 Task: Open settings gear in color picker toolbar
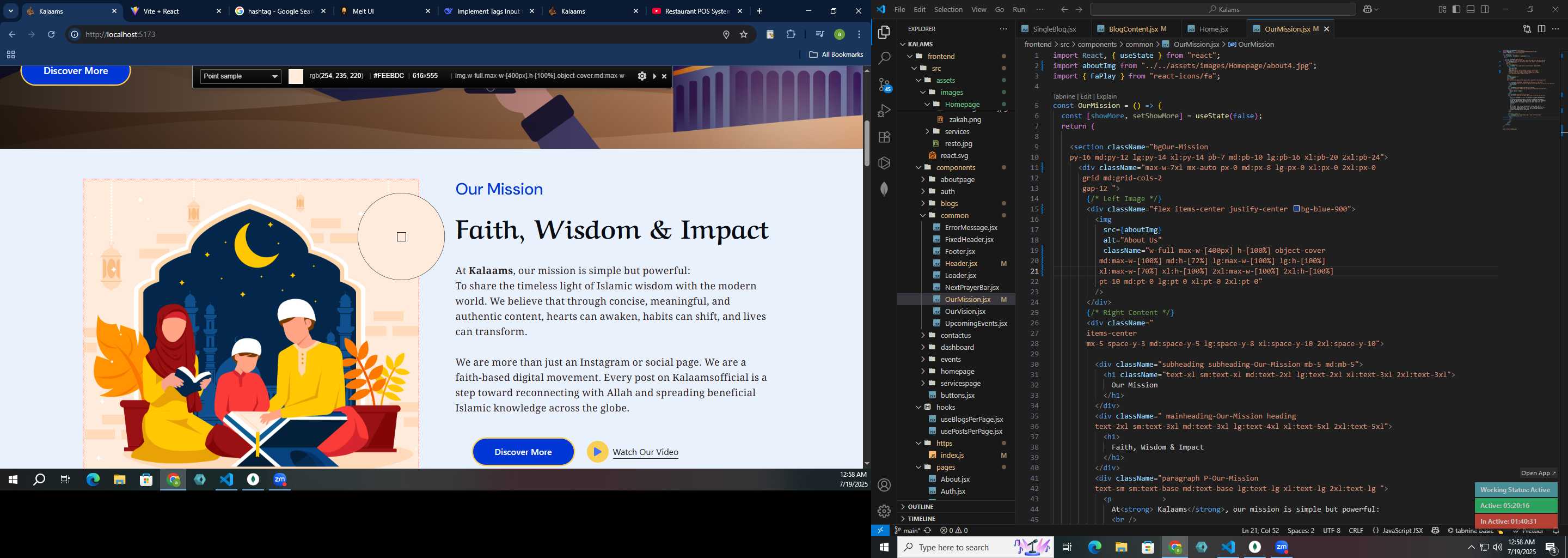(641, 76)
